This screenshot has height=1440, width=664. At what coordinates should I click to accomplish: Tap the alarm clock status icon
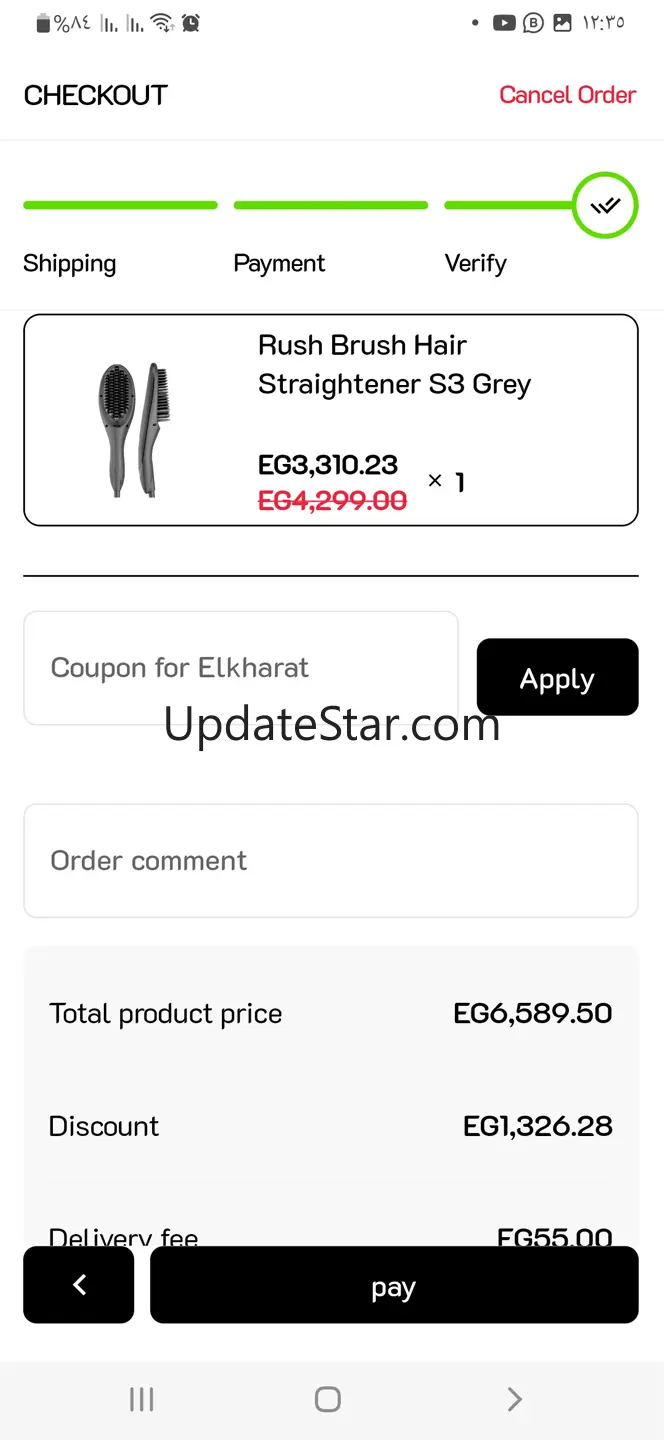point(190,23)
